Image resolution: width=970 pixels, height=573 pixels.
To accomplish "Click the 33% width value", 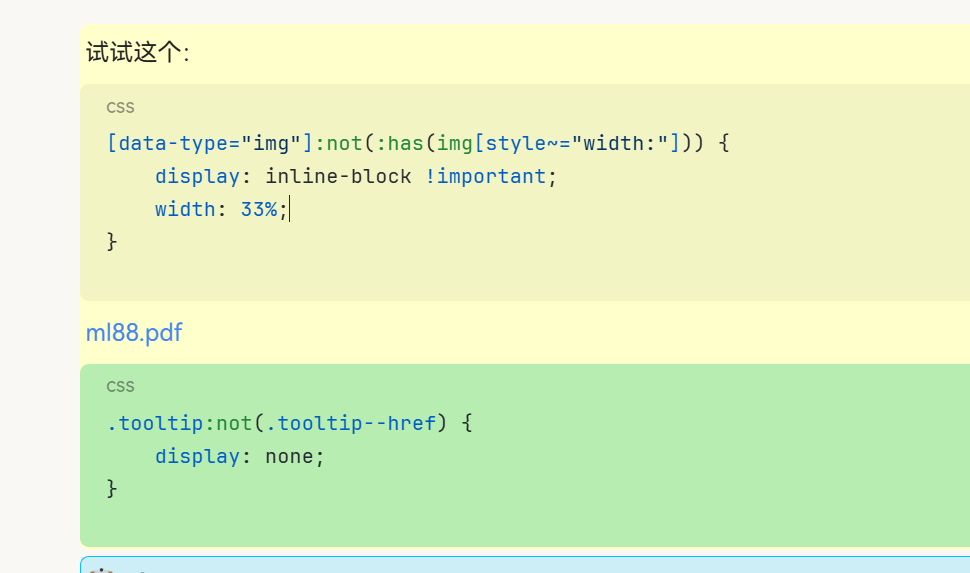I will [258, 210].
